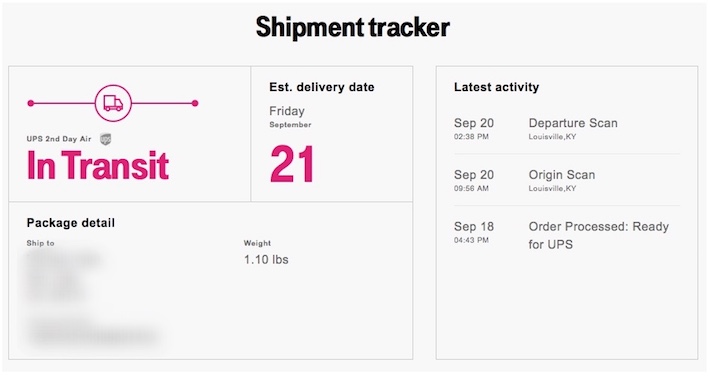The width and height of the screenshot is (710, 376).
Task: Click the large 21 delivery date number
Action: [292, 164]
